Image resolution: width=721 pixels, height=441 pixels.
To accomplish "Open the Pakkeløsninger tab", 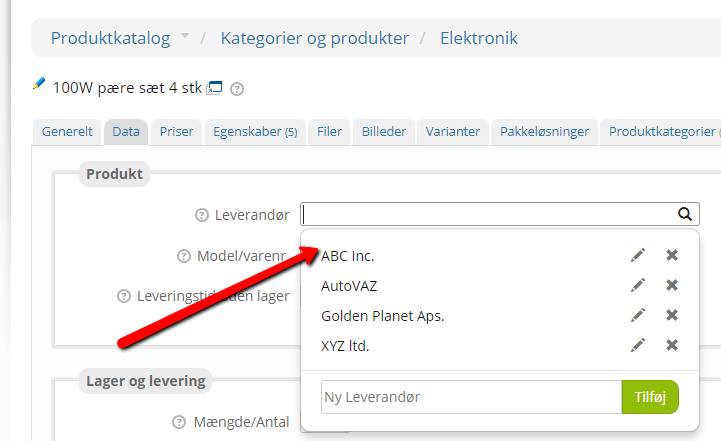I will pyautogui.click(x=544, y=132).
